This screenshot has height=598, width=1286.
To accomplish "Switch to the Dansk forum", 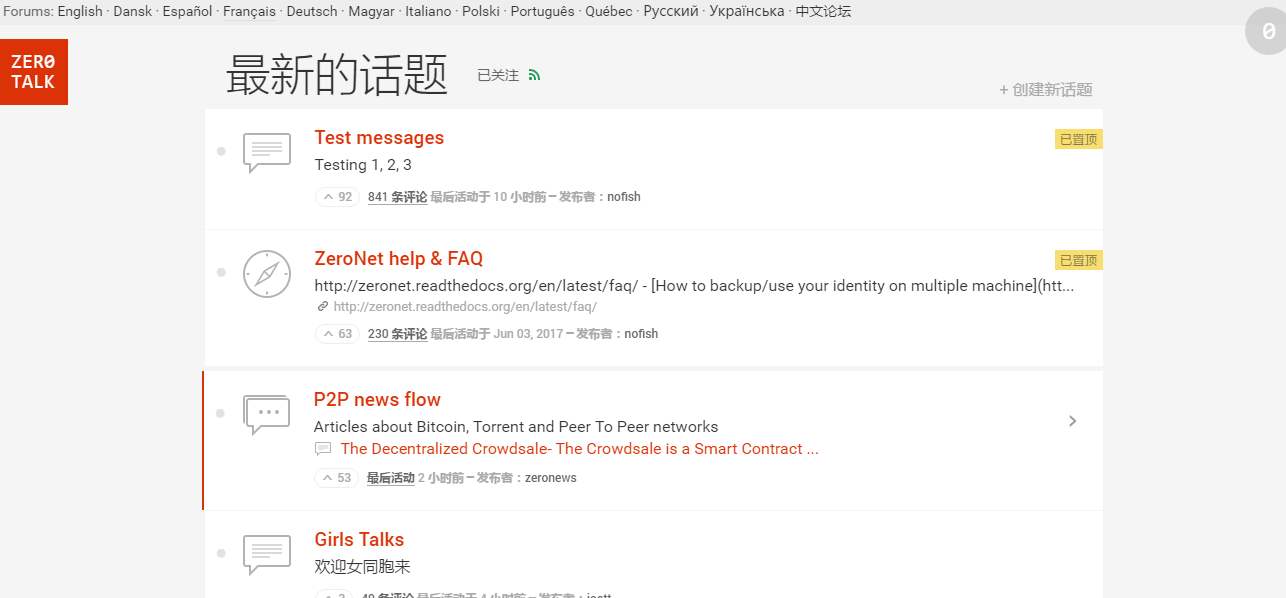I will pyautogui.click(x=133, y=12).
